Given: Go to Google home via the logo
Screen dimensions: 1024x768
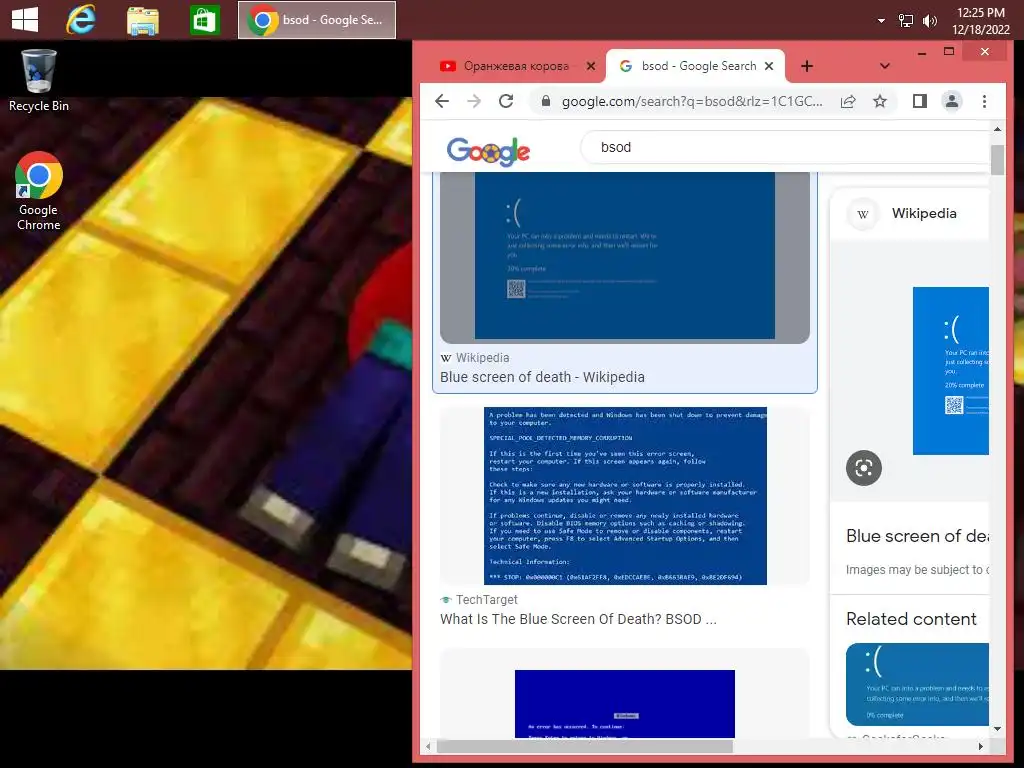Looking at the screenshot, I should point(488,152).
